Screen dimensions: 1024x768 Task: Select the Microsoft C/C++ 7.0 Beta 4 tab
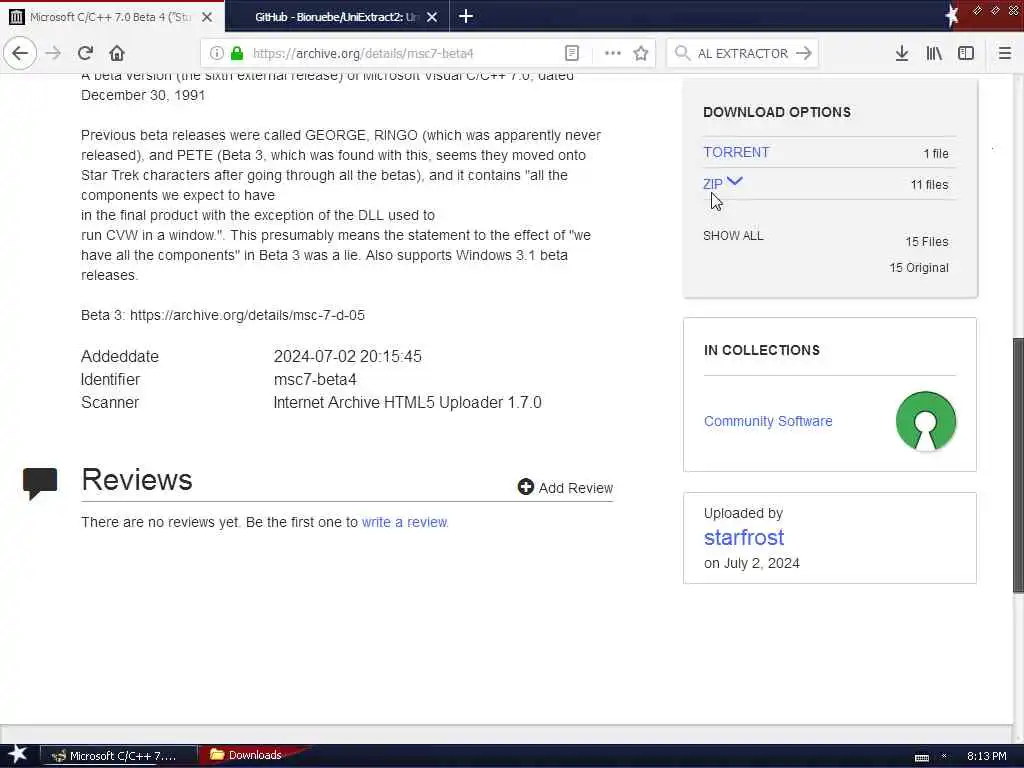click(x=111, y=17)
